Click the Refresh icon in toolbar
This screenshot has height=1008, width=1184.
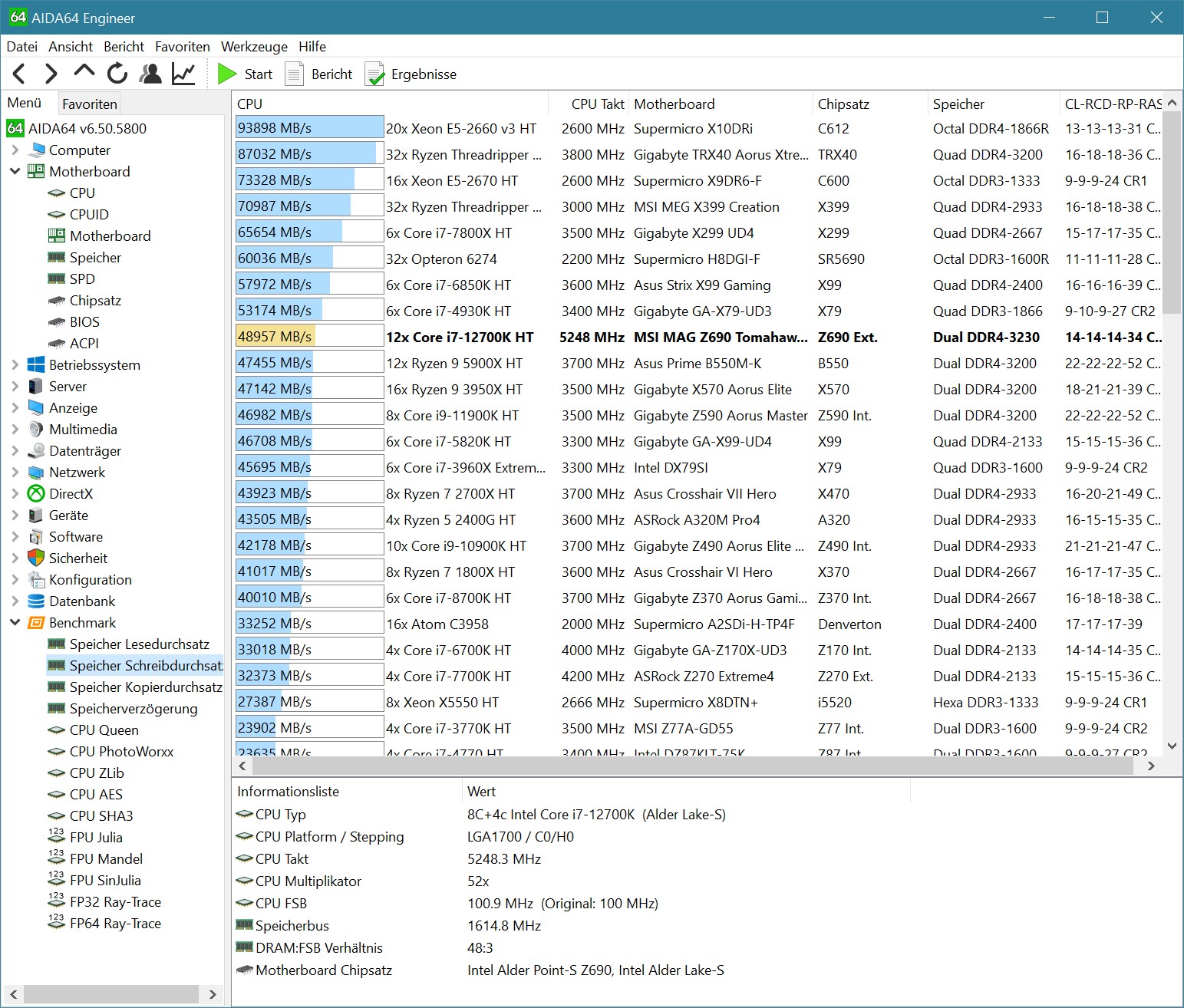pyautogui.click(x=117, y=74)
